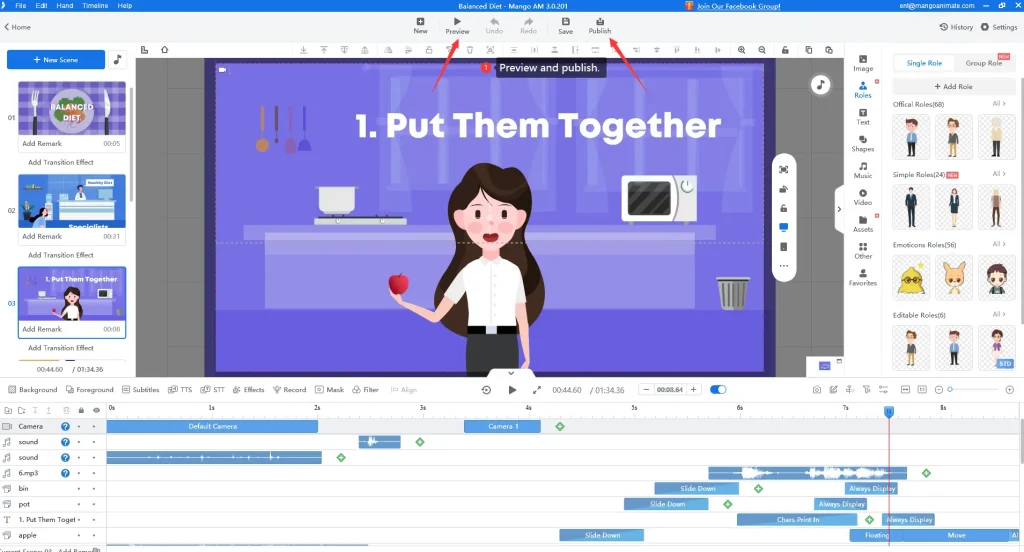Open the Timeline menu
The width and height of the screenshot is (1024, 552).
coord(95,6)
